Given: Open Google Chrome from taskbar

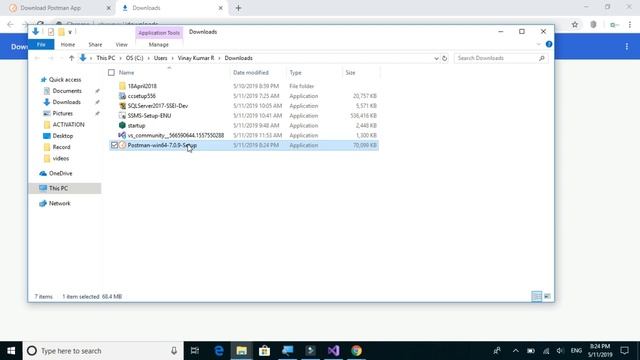Looking at the screenshot, I should point(356,351).
